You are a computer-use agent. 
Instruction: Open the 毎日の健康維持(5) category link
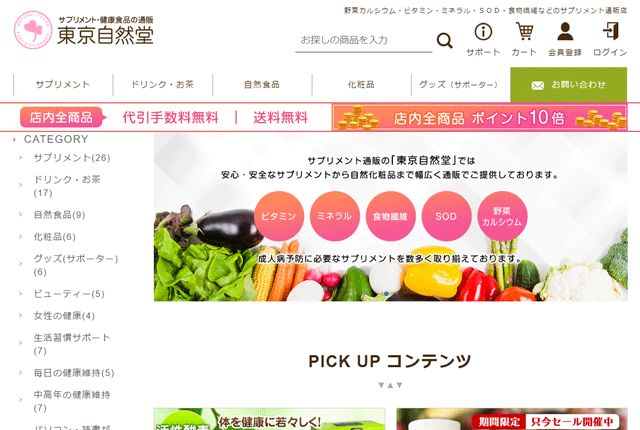pyautogui.click(x=74, y=373)
